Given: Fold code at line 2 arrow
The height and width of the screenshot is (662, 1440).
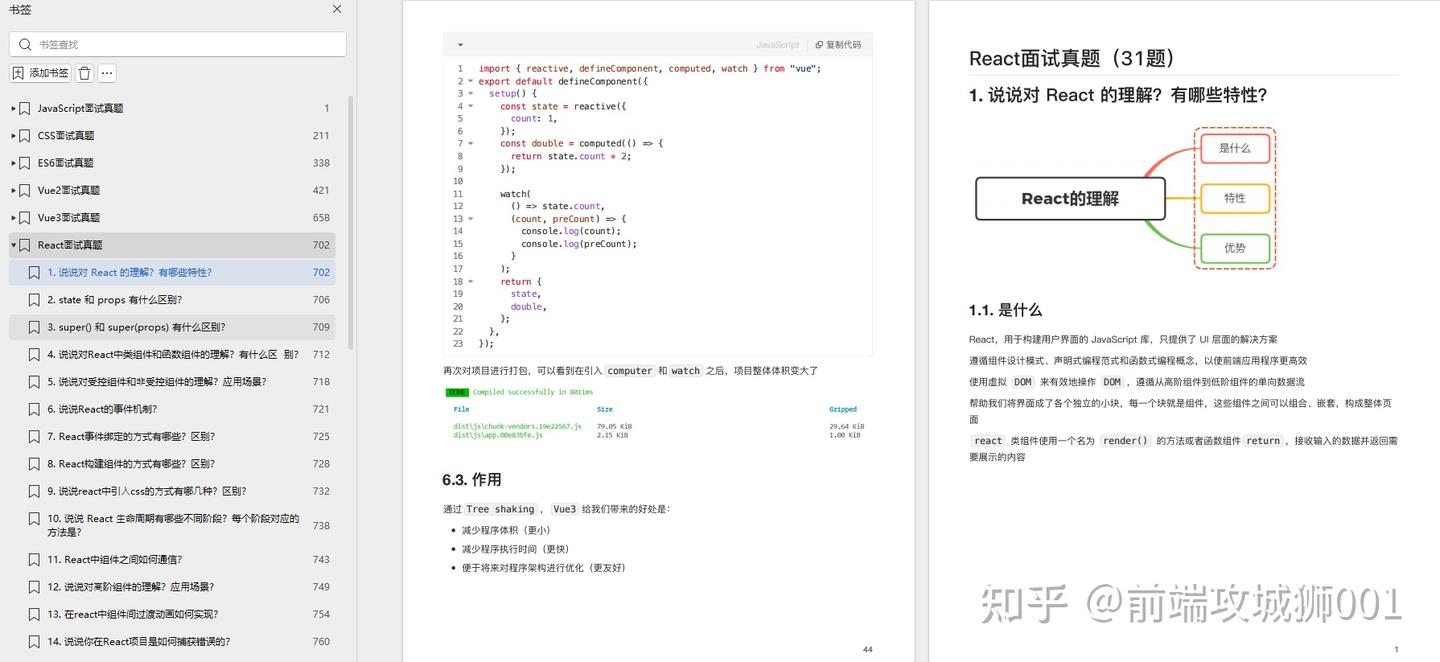Looking at the screenshot, I should pyautogui.click(x=471, y=81).
